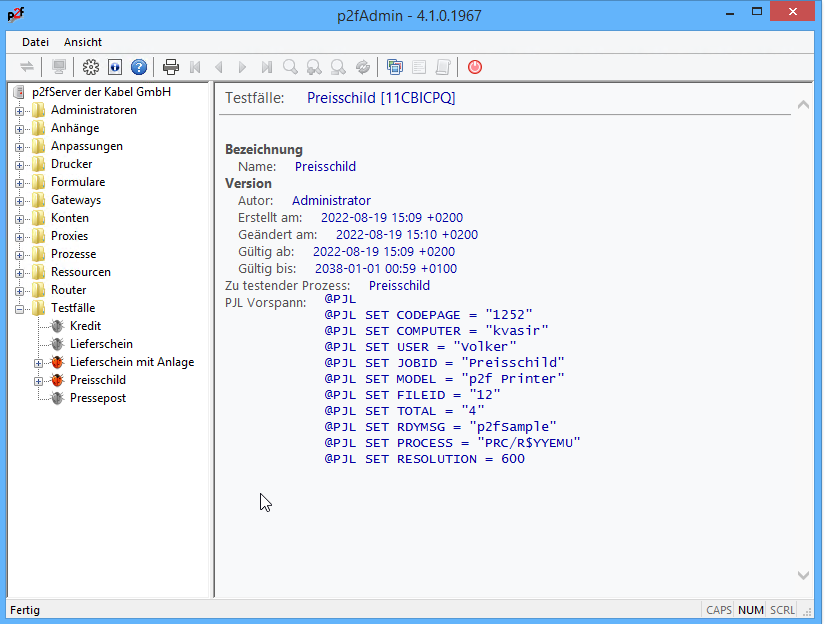Expand the Anpassungen folder node

click(x=19, y=147)
